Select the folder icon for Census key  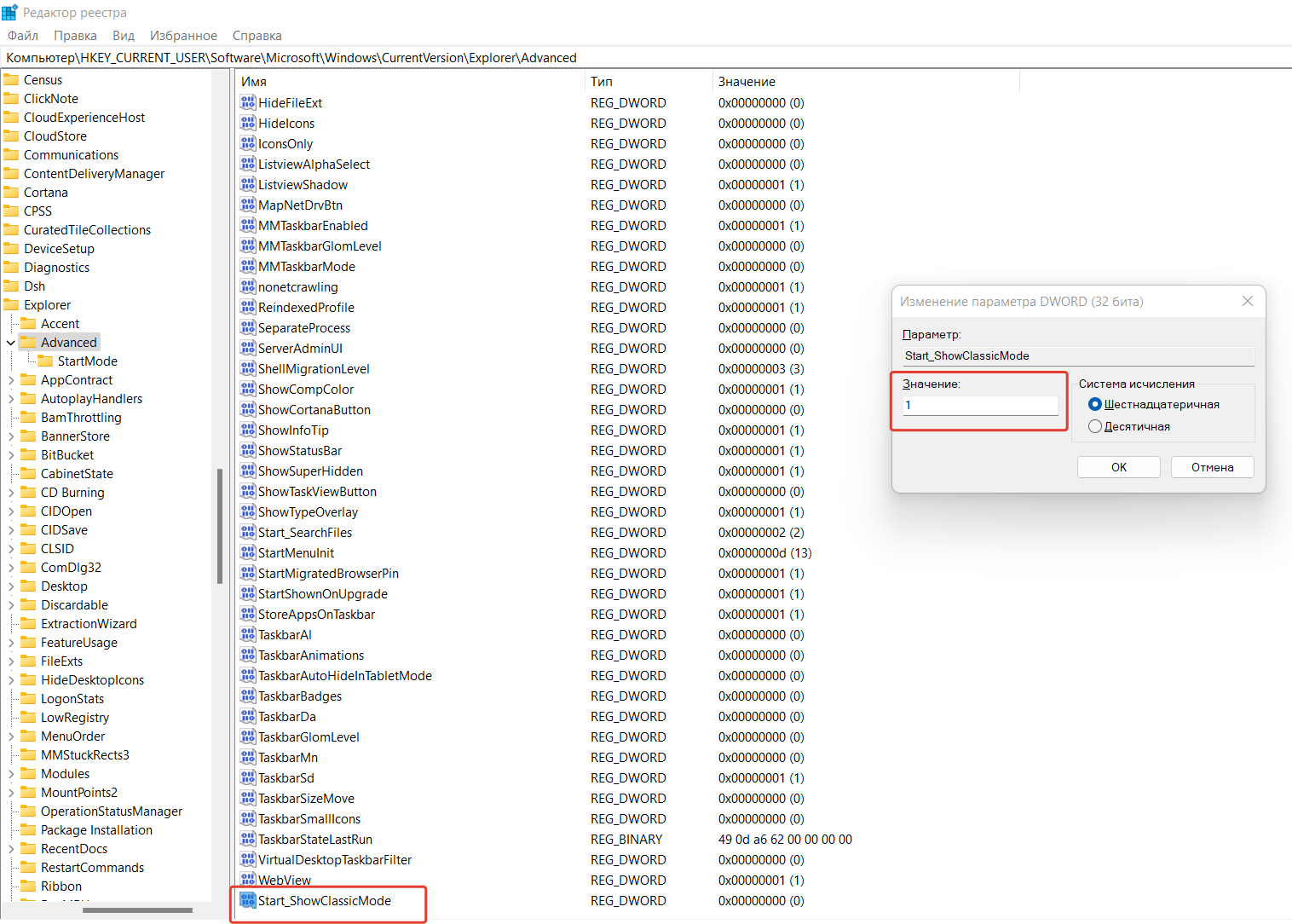(x=11, y=79)
